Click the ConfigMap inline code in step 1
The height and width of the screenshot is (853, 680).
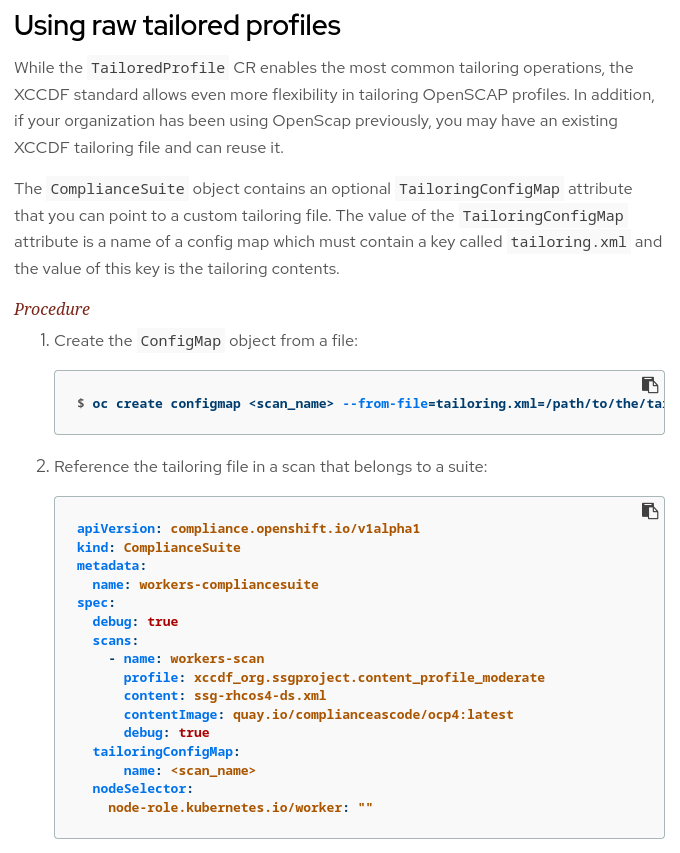pyautogui.click(x=181, y=341)
